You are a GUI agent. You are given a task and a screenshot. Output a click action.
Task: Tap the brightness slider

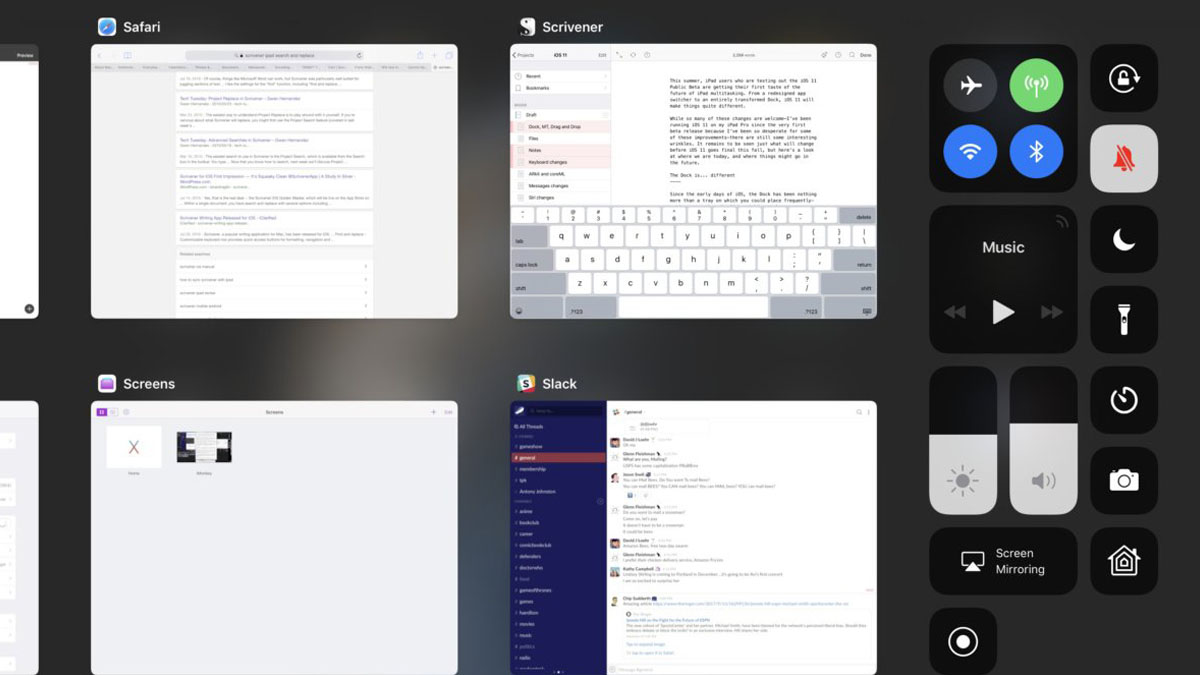pyautogui.click(x=963, y=440)
